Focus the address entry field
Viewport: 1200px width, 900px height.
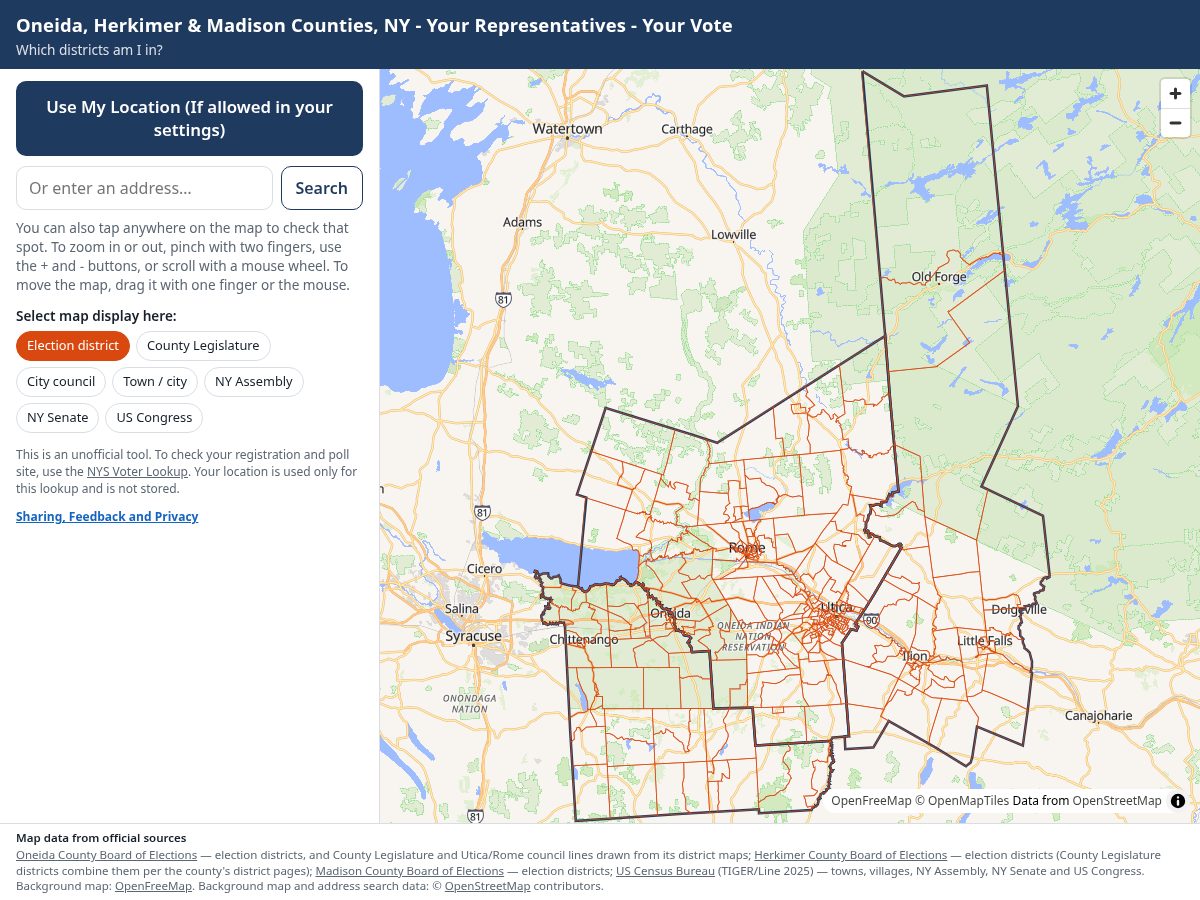[144, 188]
